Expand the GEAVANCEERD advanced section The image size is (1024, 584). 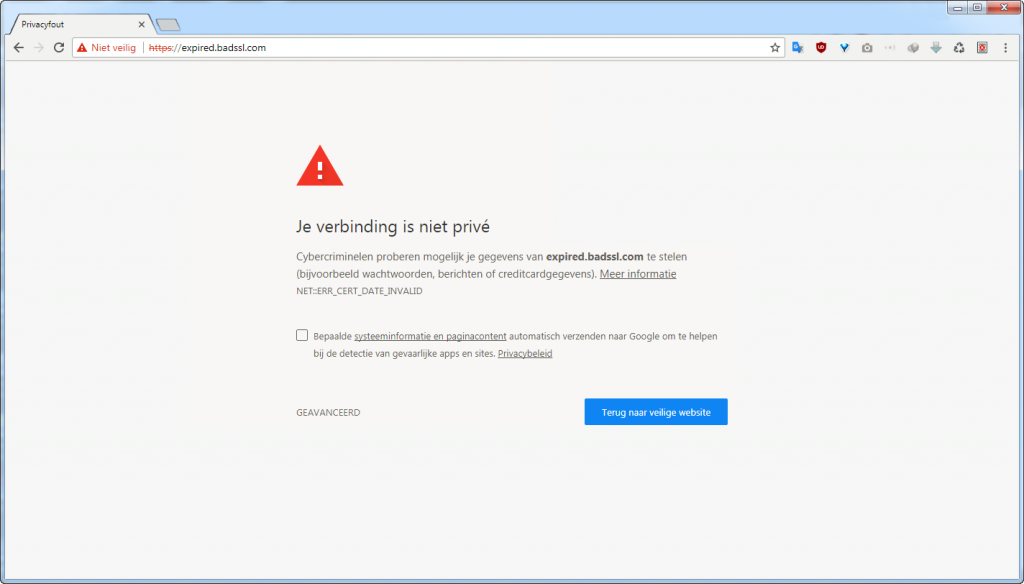(328, 412)
